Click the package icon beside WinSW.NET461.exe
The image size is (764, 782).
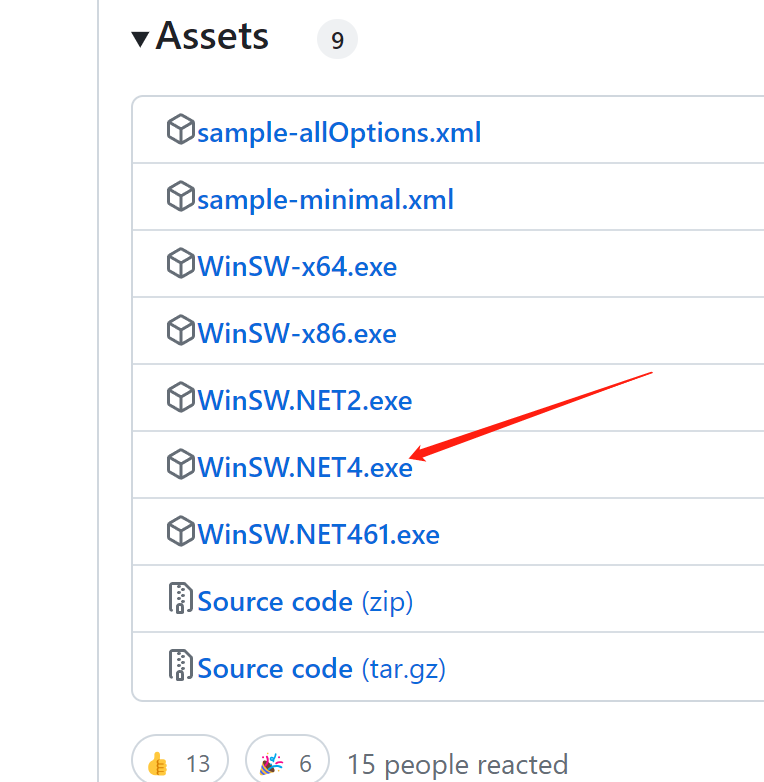tap(181, 531)
